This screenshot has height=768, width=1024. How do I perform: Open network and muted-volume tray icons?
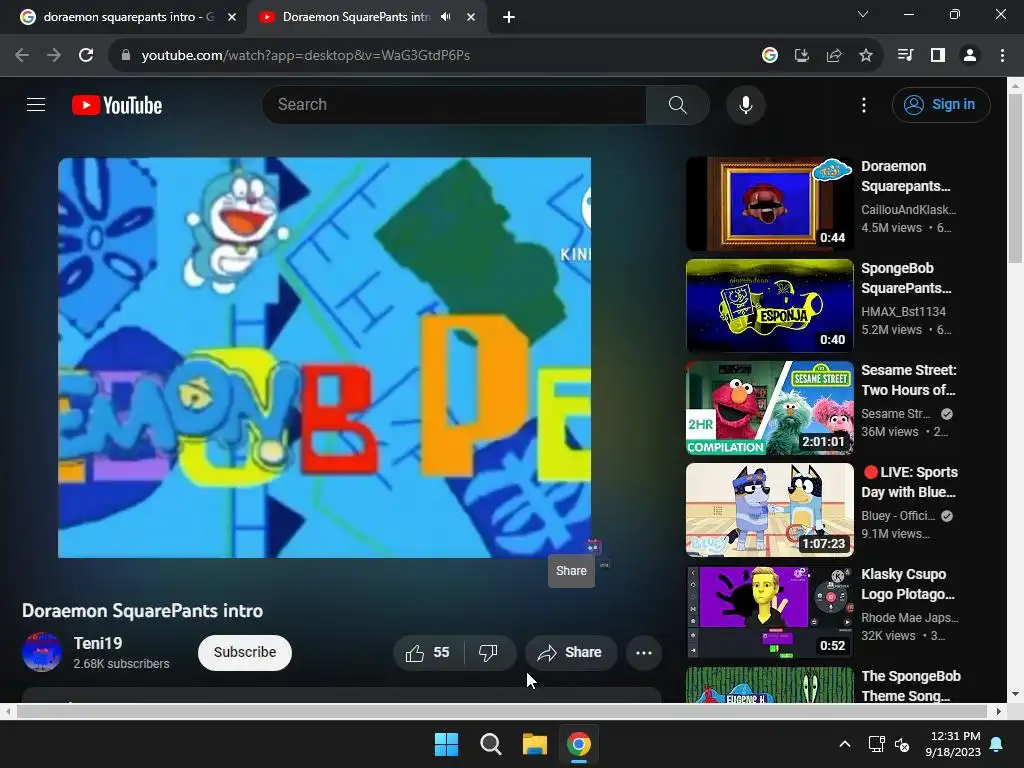click(x=889, y=744)
